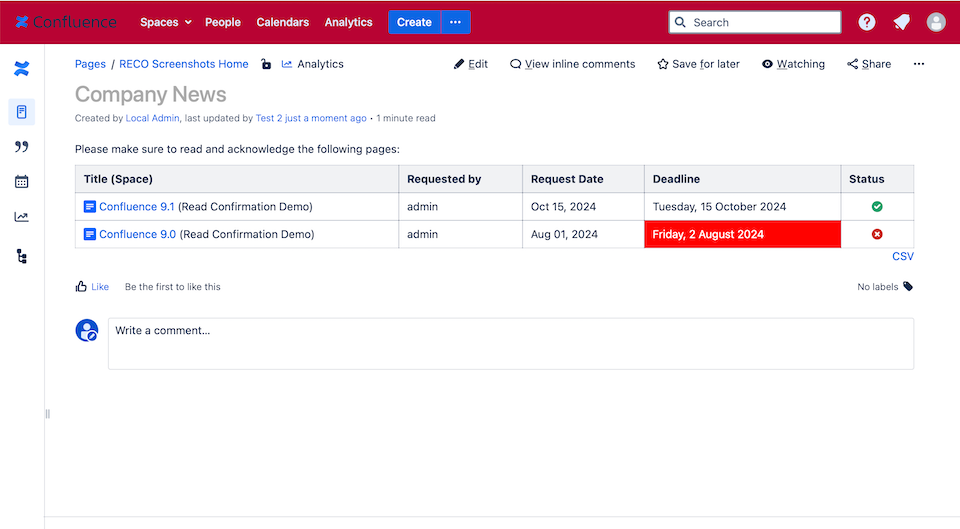Open the calendar icon in the sidebar

pyautogui.click(x=21, y=181)
